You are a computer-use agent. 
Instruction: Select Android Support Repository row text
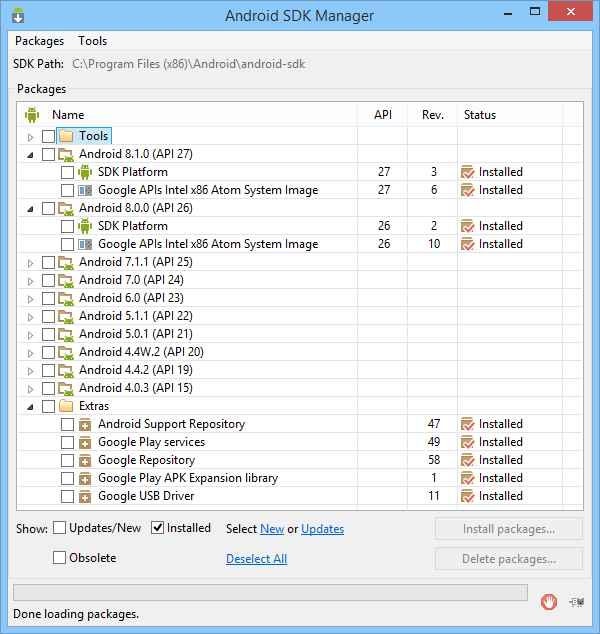[171, 424]
